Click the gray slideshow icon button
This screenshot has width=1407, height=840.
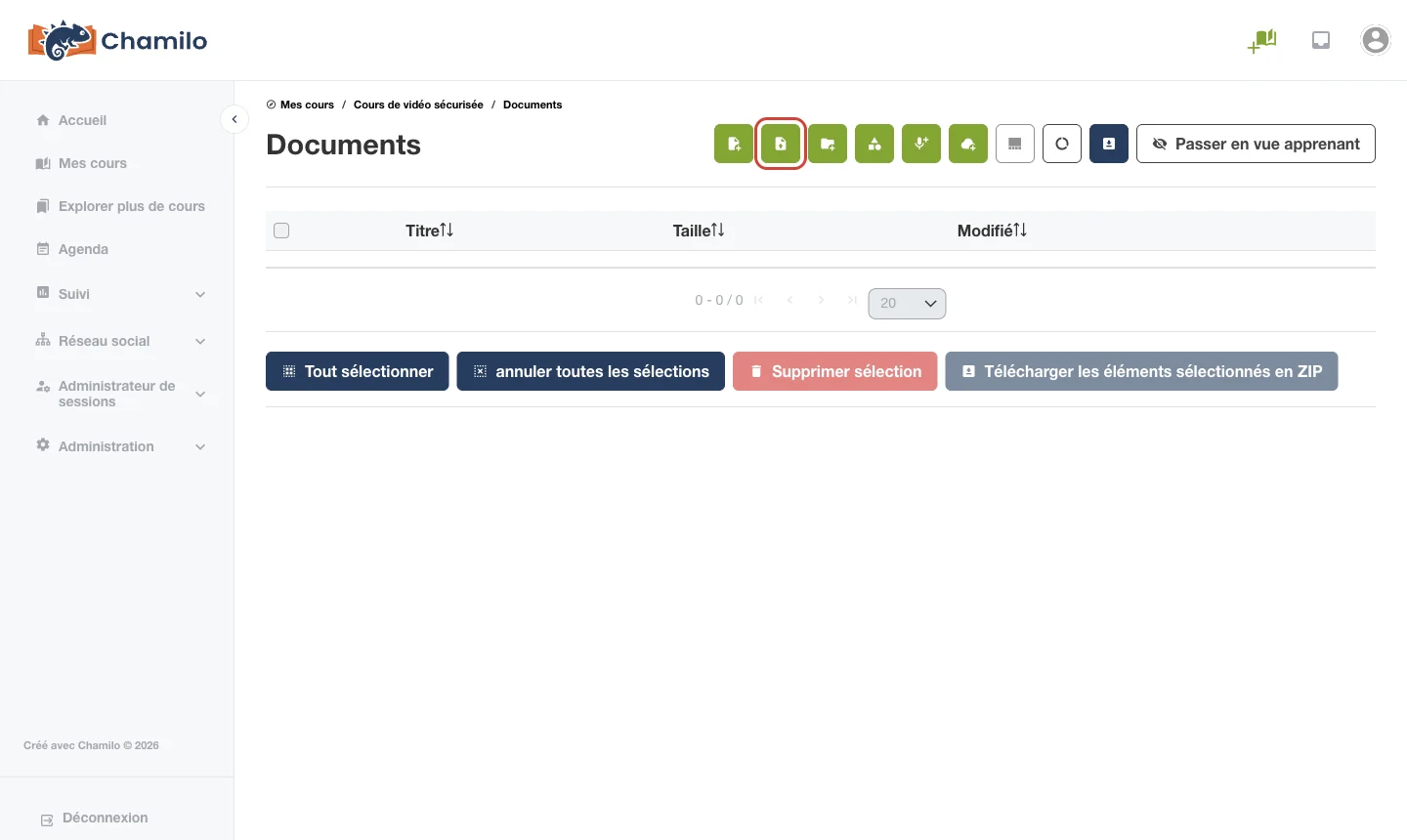1015,144
